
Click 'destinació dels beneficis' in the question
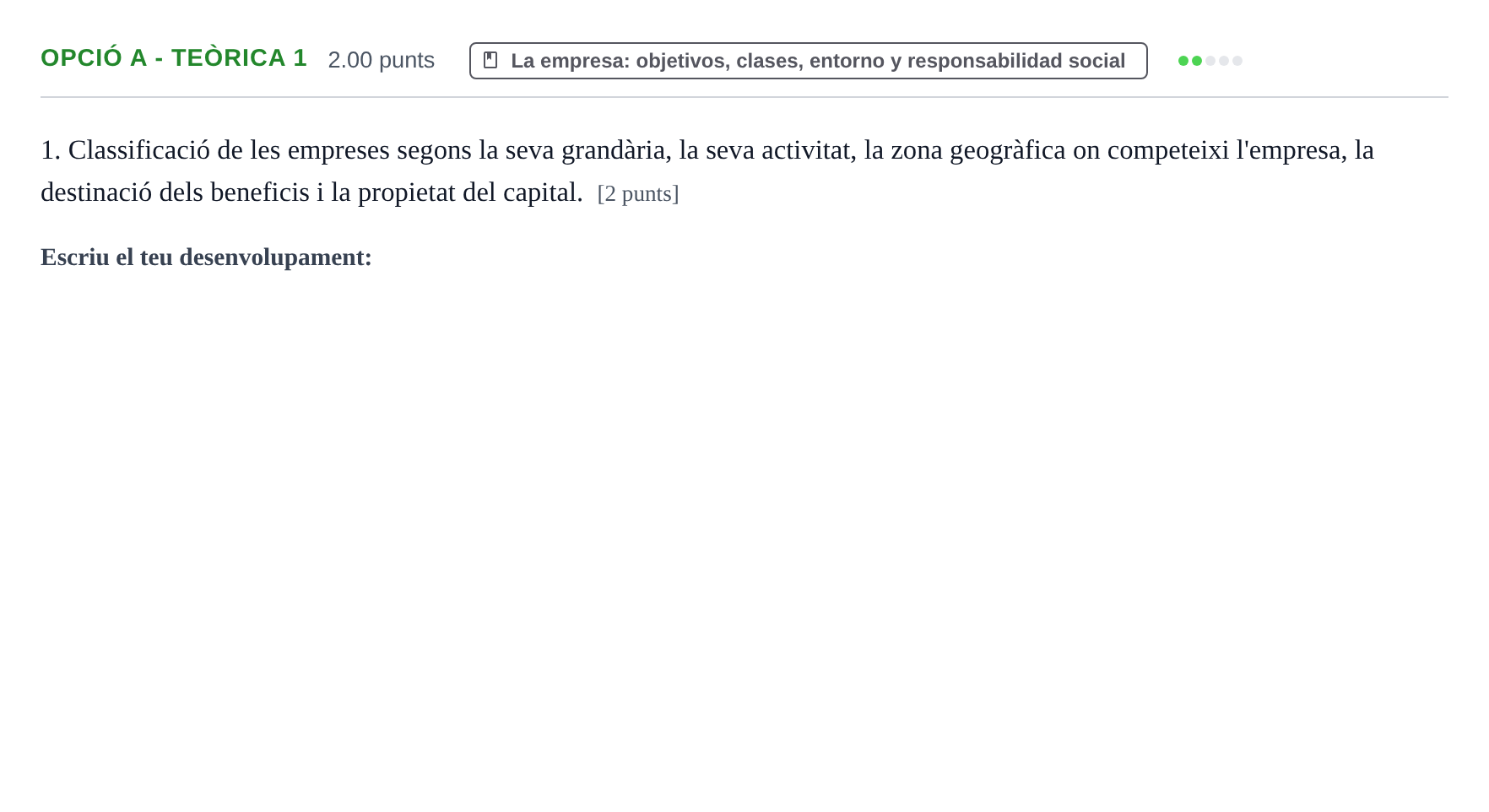pyautogui.click(x=175, y=192)
